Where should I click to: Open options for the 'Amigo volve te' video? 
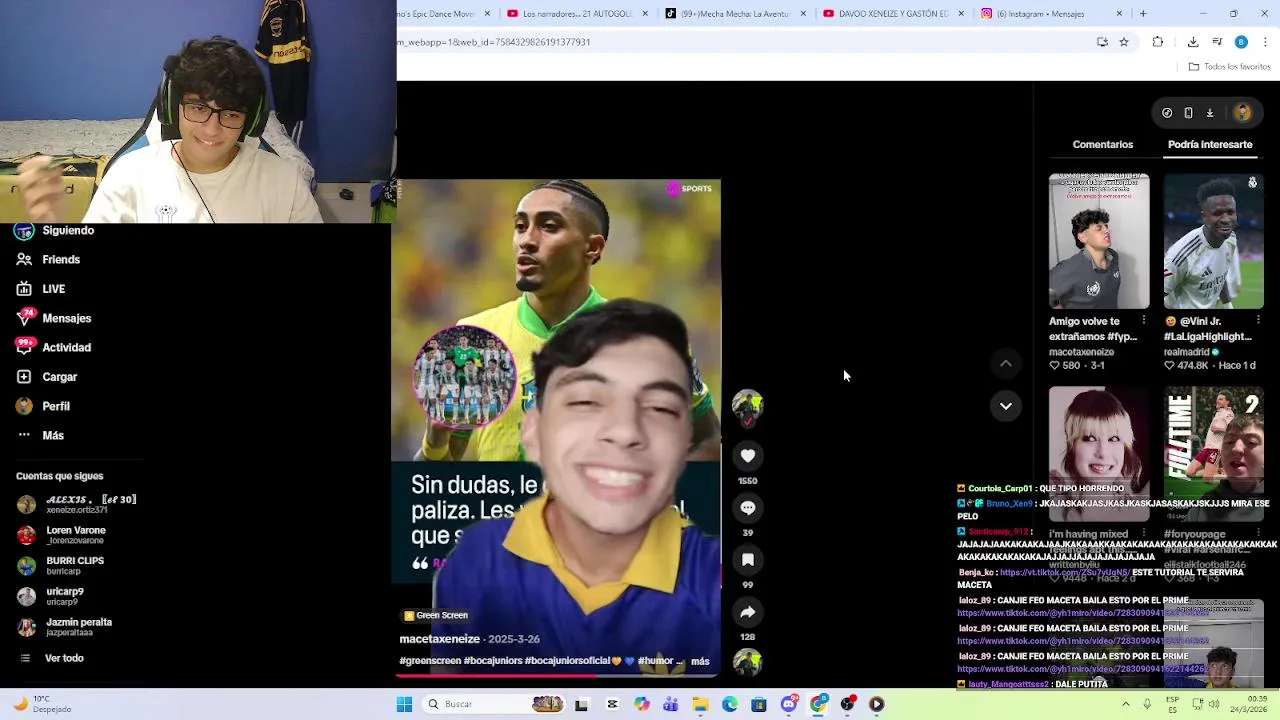[1143, 320]
